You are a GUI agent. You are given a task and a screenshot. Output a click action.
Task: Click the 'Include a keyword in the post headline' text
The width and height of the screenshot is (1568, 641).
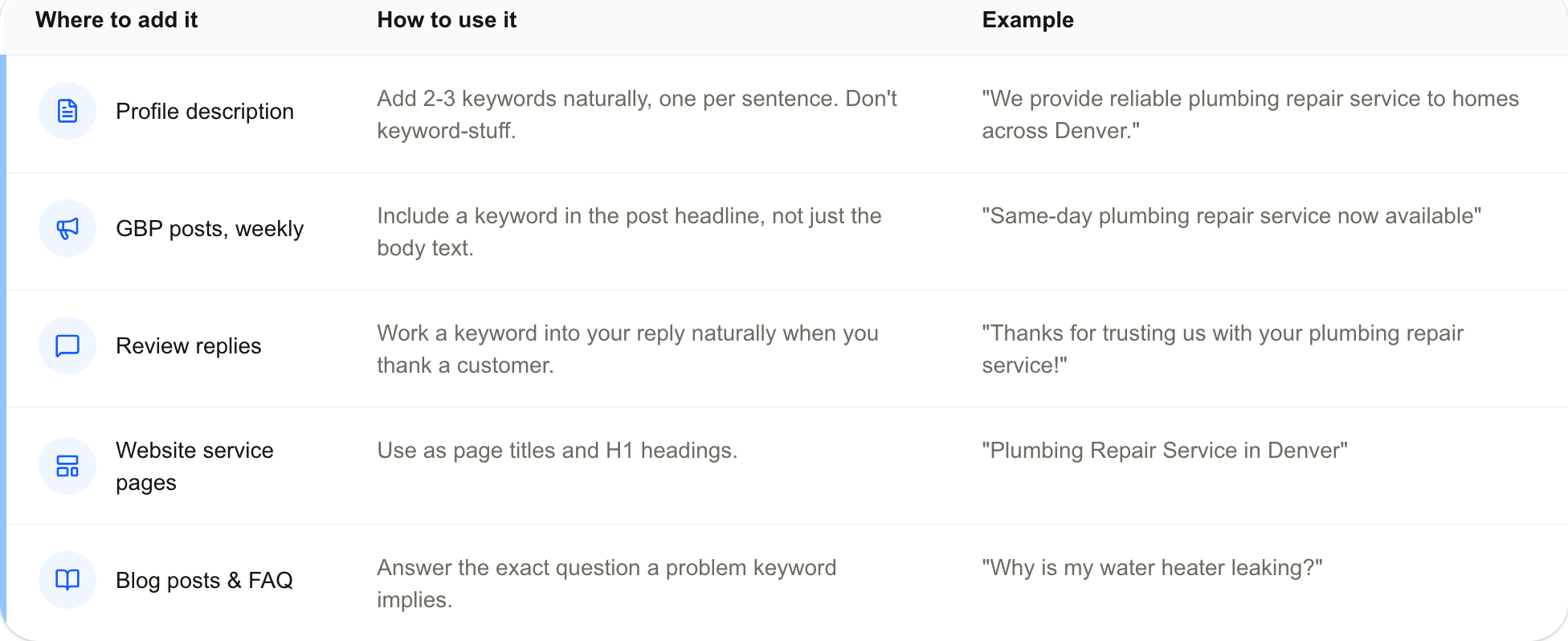tap(629, 232)
